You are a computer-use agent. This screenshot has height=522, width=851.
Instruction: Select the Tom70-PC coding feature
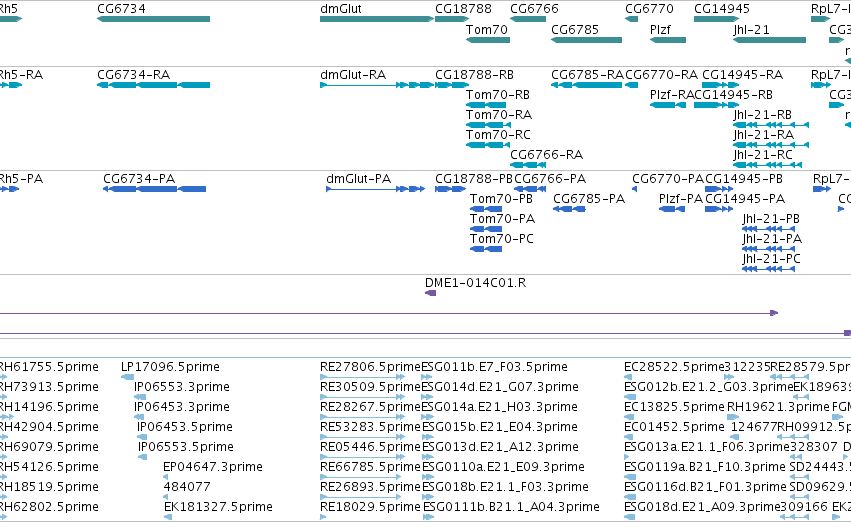[486, 249]
